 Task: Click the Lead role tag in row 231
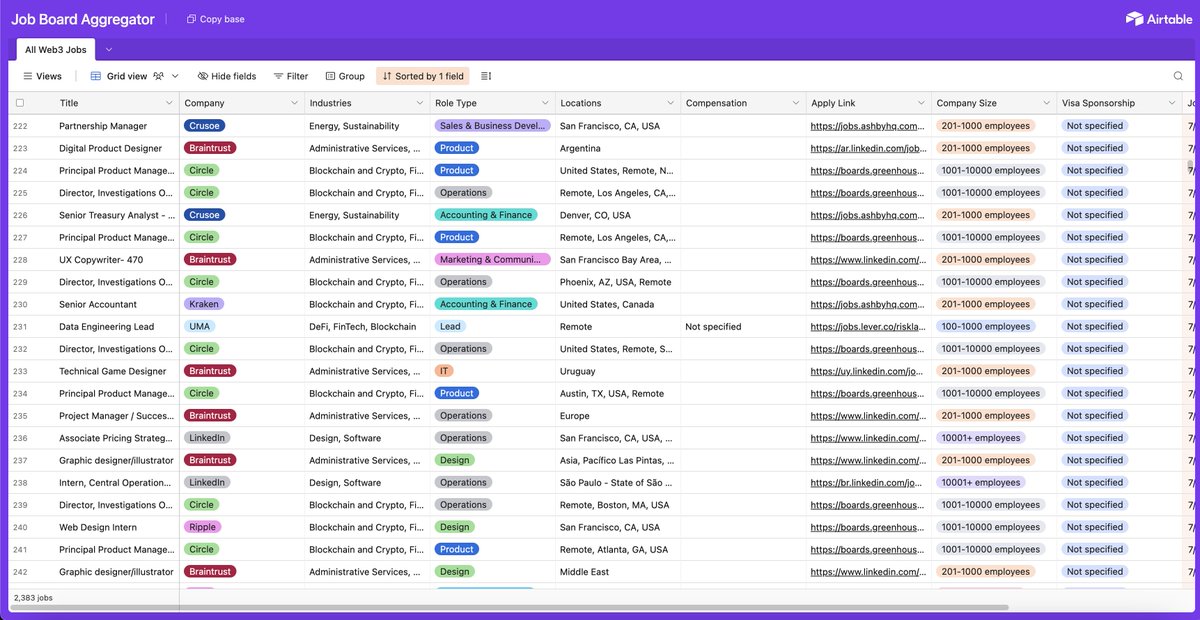pyautogui.click(x=450, y=327)
